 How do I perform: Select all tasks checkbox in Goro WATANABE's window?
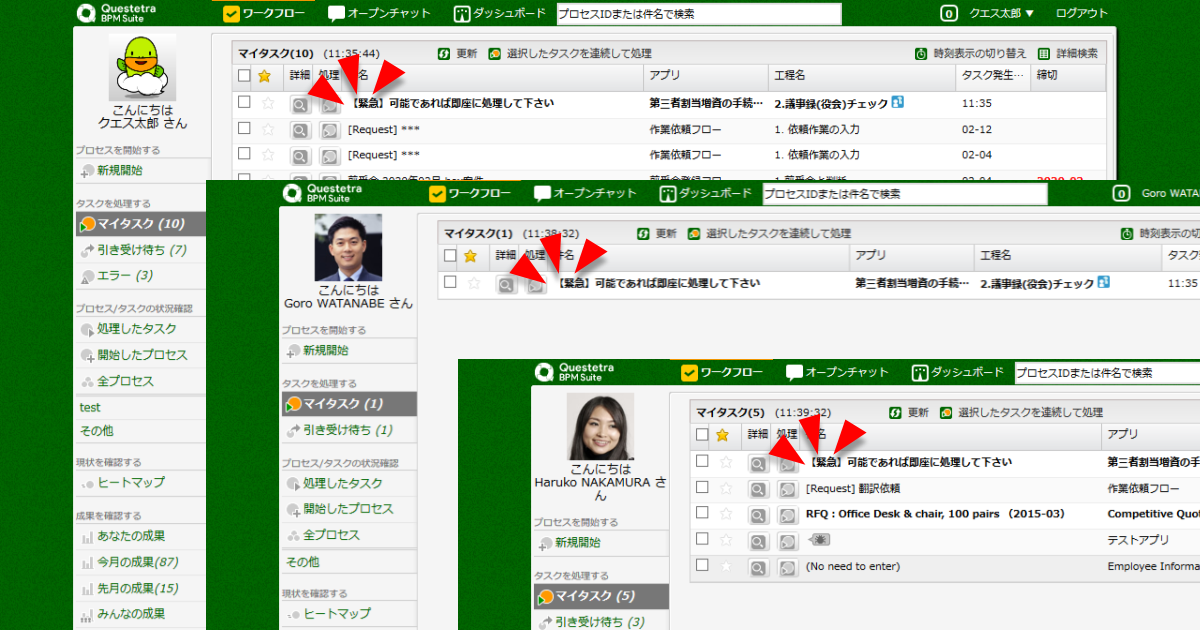450,255
